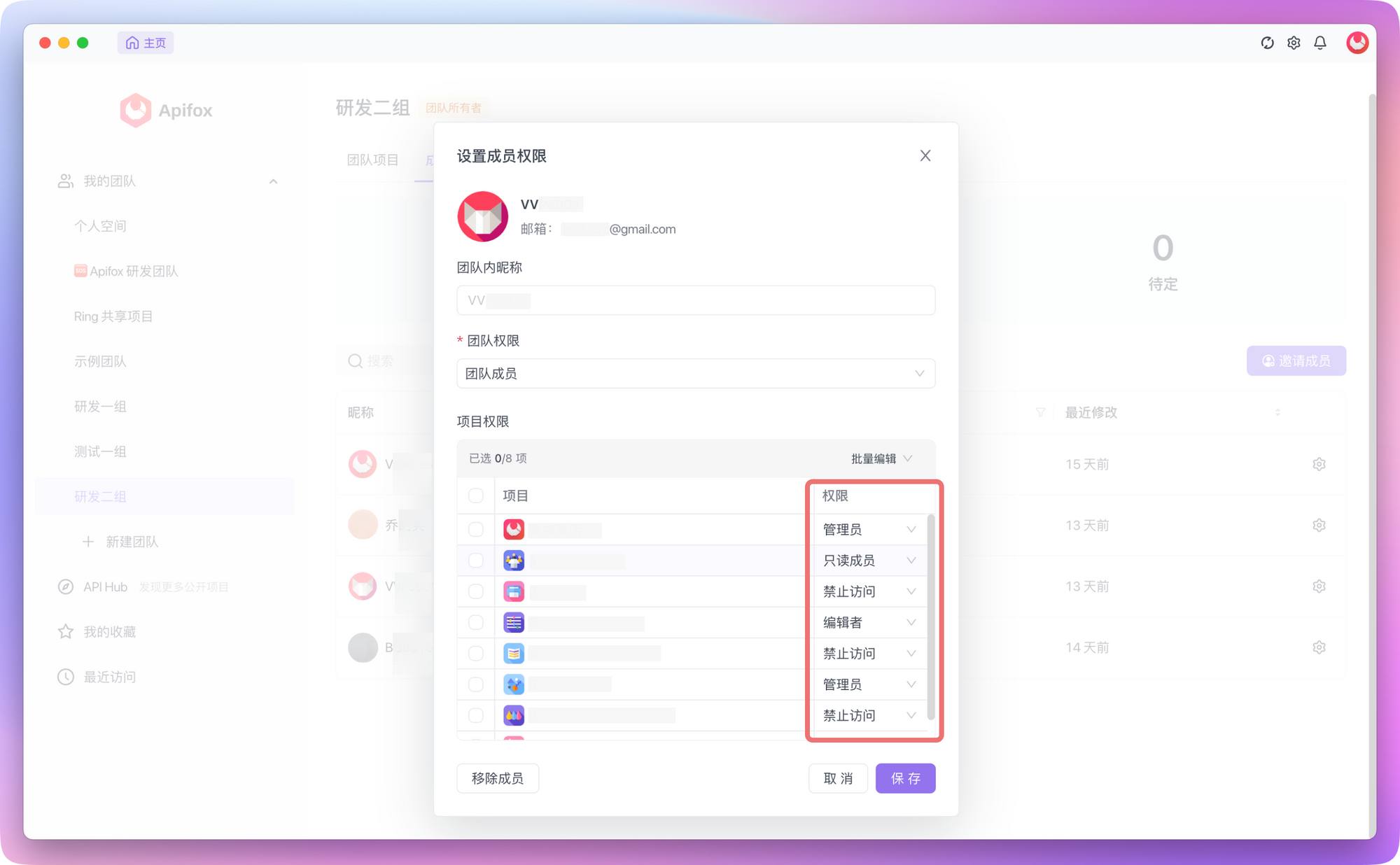This screenshot has height=865, width=1400.
Task: Click the blue list project icon in fifth row
Action: [514, 653]
